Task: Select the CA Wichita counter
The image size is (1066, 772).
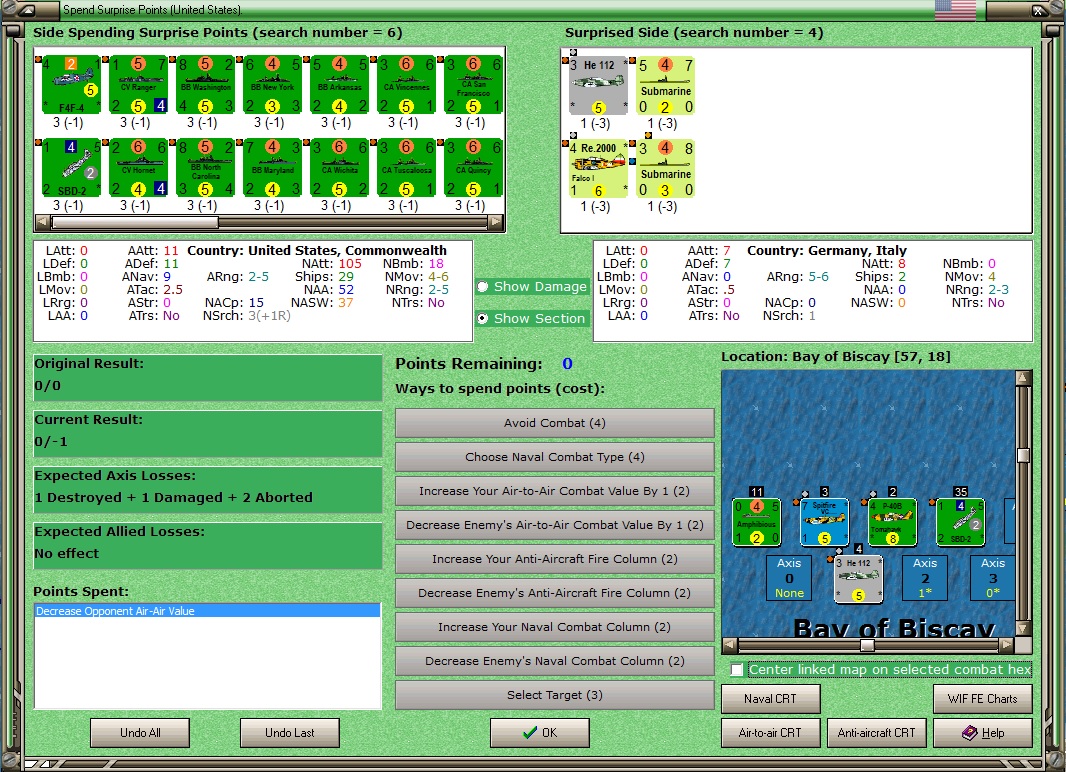Action: pyautogui.click(x=339, y=167)
